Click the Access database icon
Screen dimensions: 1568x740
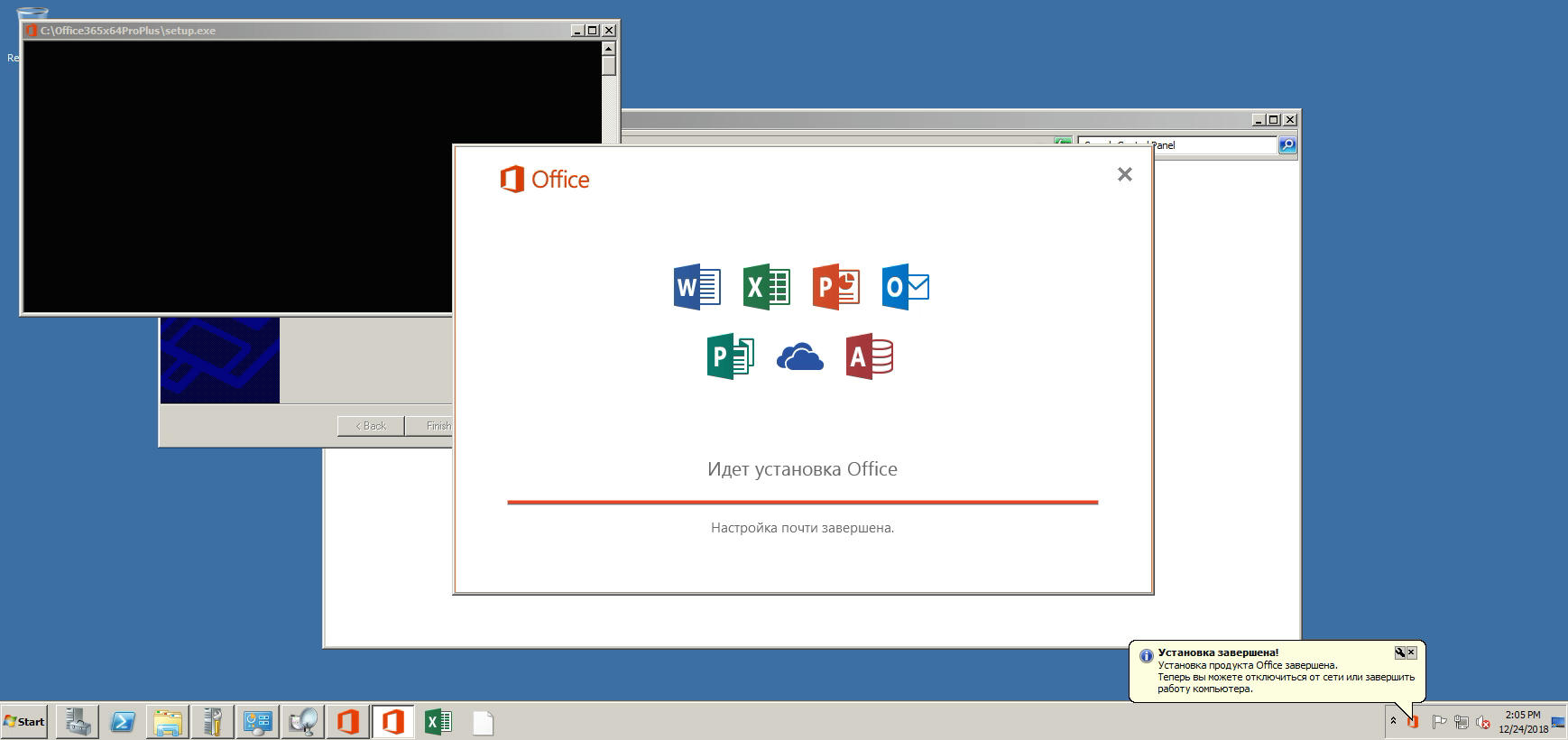(870, 357)
